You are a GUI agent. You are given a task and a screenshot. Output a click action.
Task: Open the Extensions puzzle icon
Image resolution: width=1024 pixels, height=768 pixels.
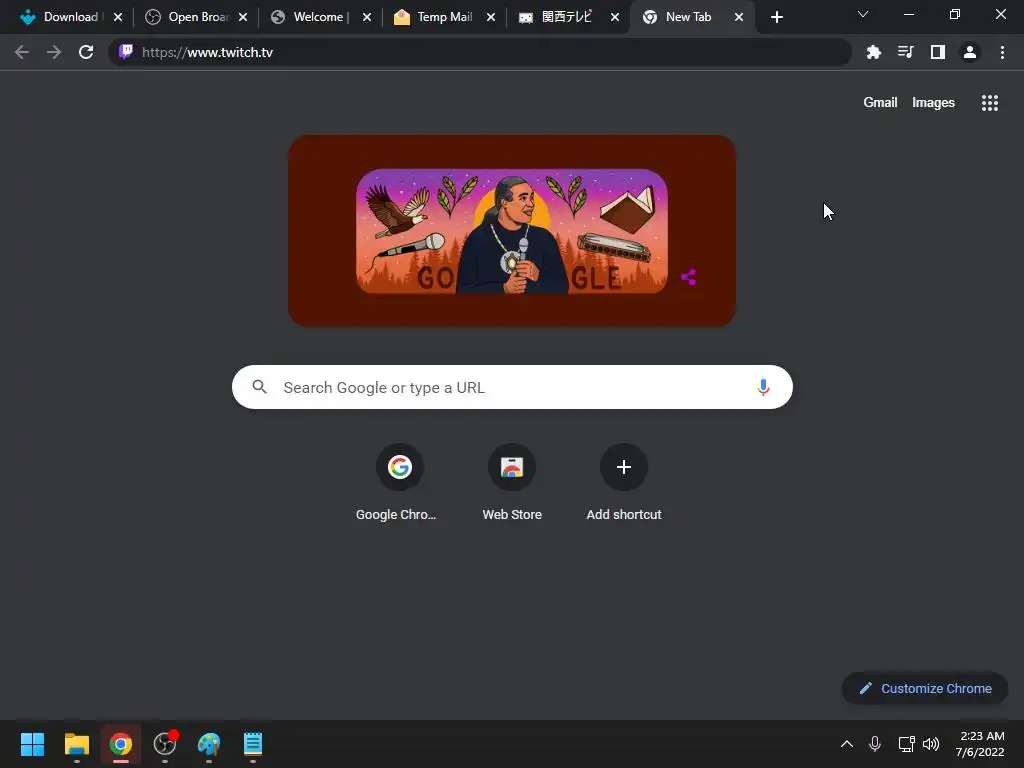point(873,52)
